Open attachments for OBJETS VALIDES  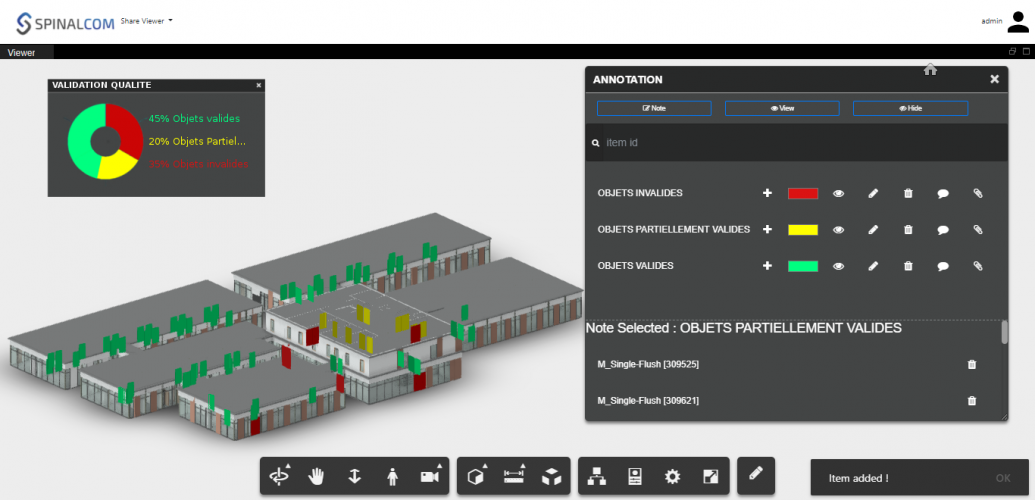click(x=978, y=266)
